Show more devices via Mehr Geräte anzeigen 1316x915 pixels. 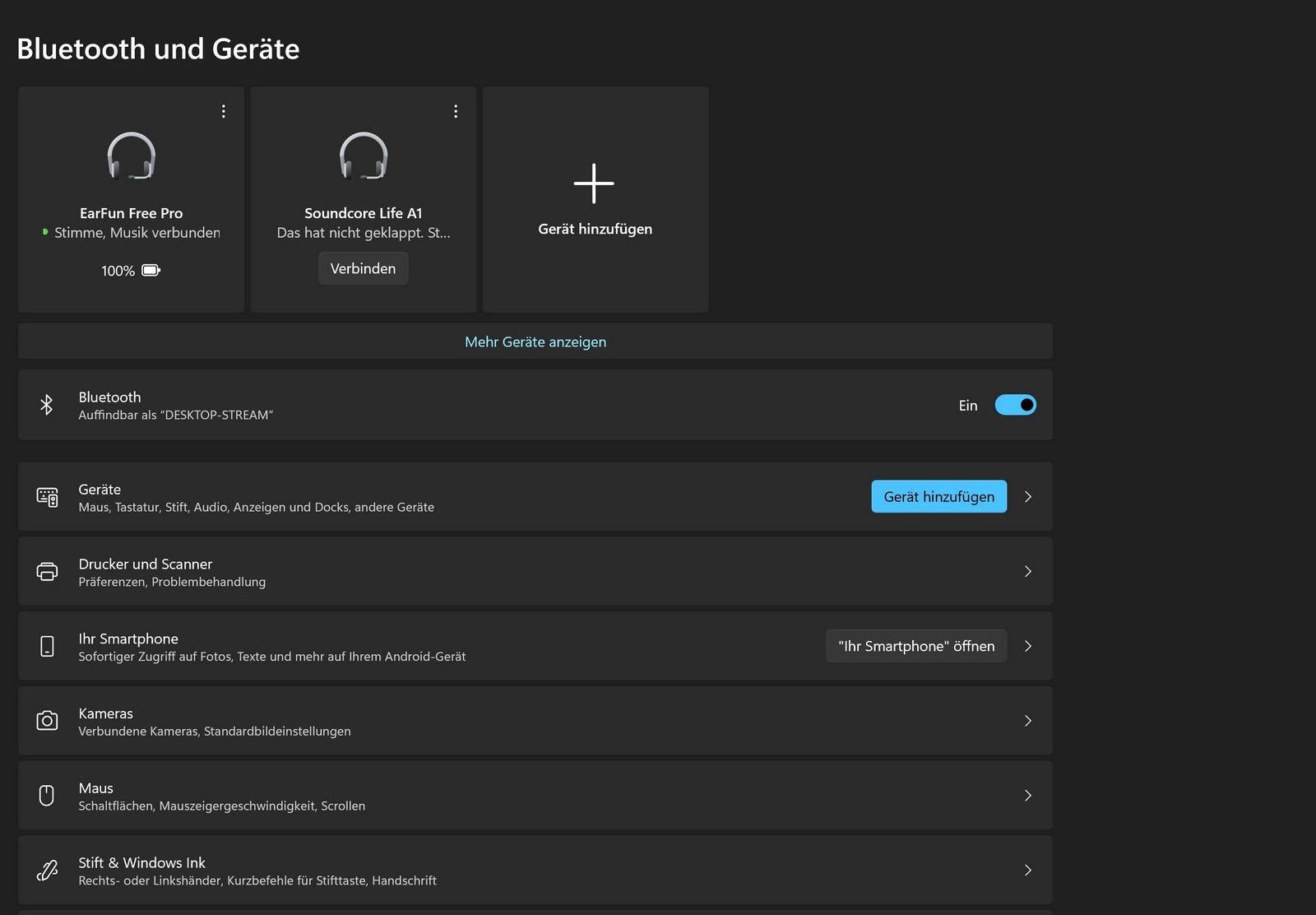tap(535, 341)
